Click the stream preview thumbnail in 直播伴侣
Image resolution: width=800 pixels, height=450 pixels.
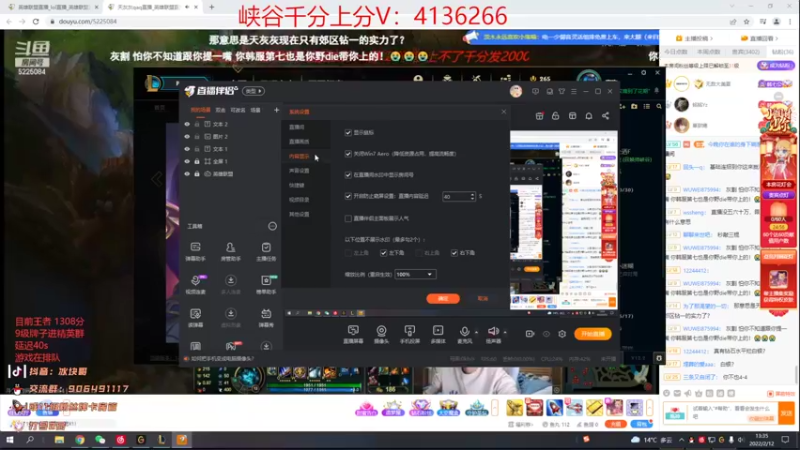563,220
